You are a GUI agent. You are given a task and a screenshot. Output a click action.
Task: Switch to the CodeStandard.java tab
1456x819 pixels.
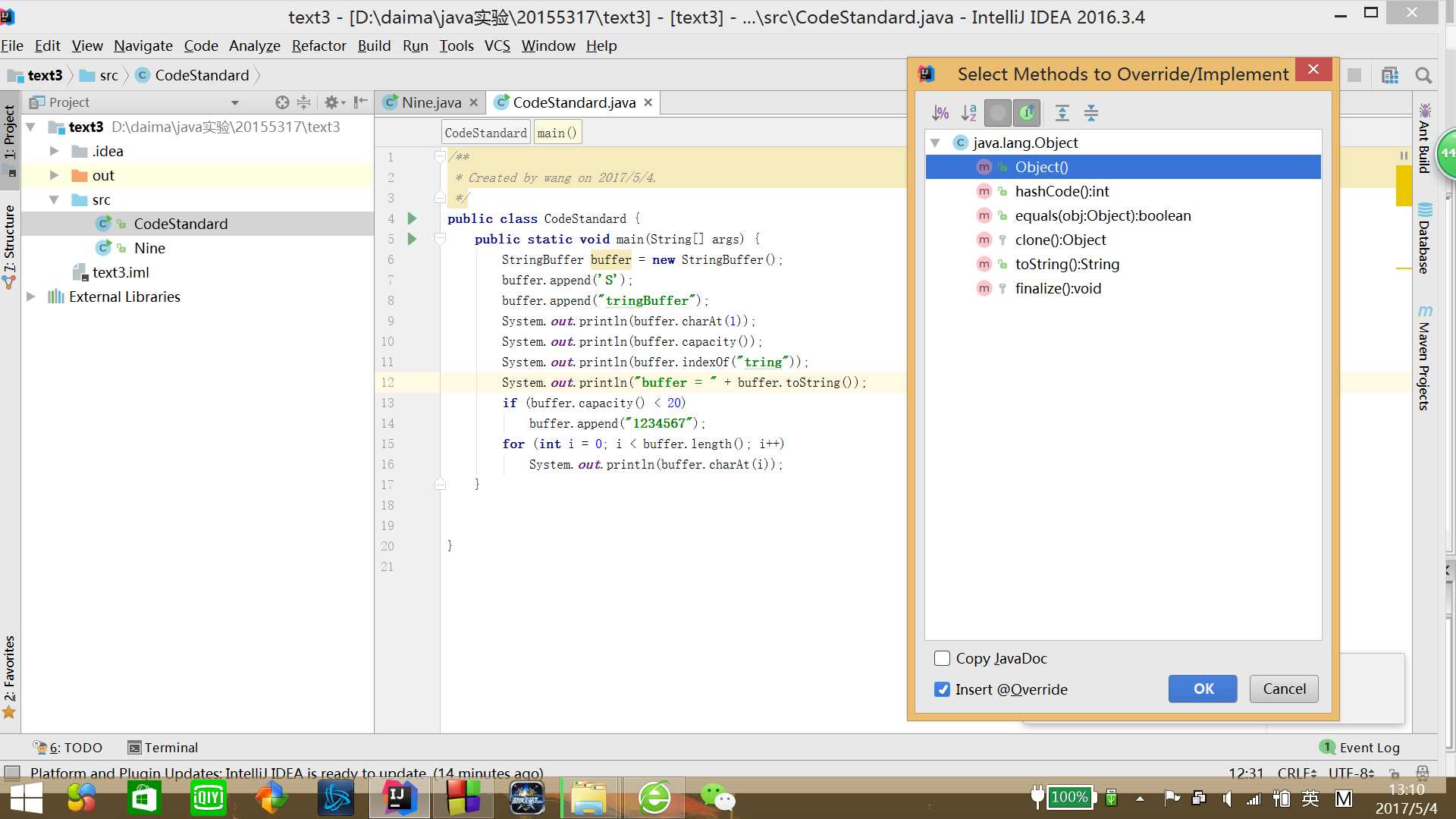[x=574, y=102]
